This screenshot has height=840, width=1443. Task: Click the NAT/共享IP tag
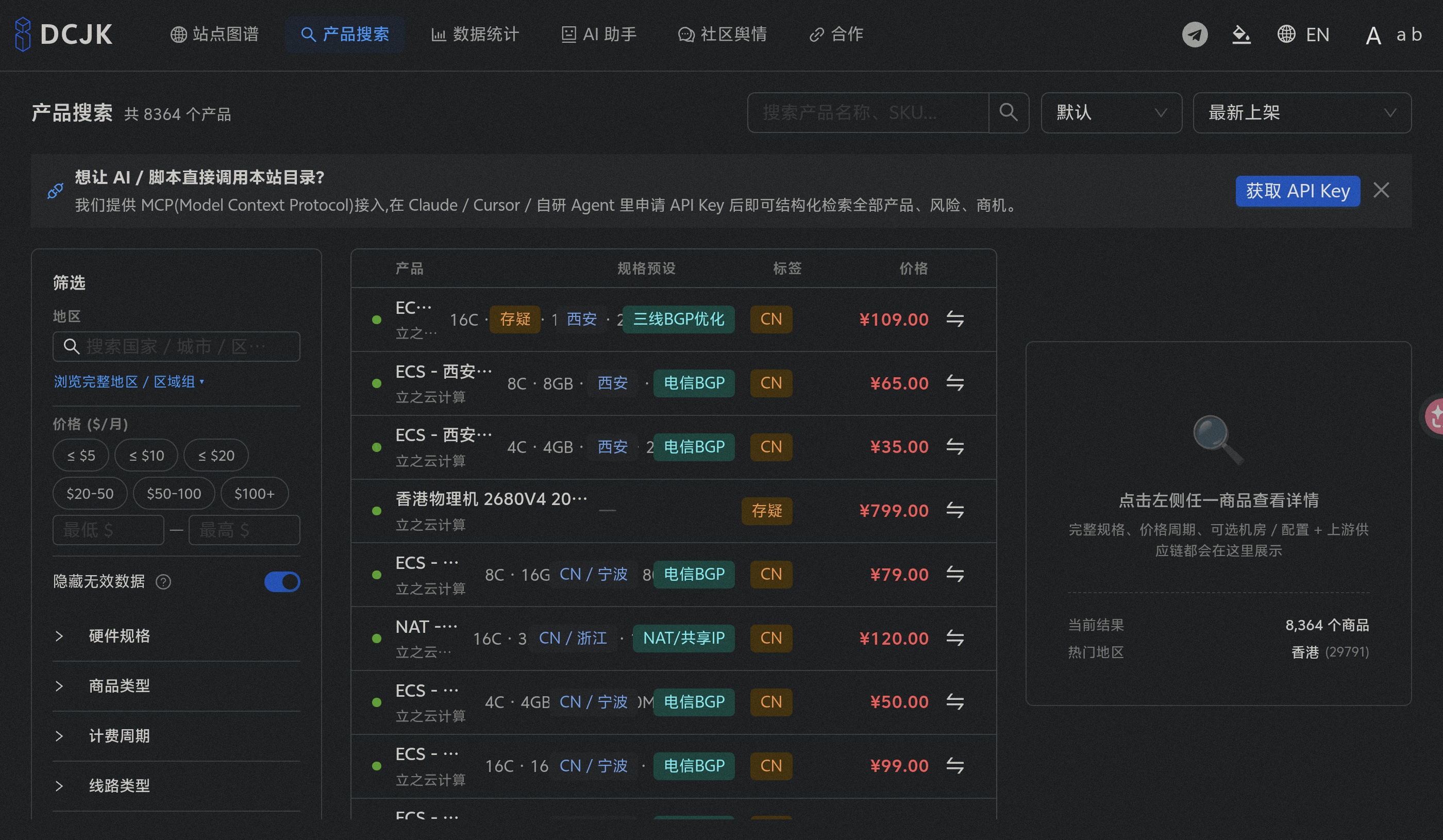684,638
